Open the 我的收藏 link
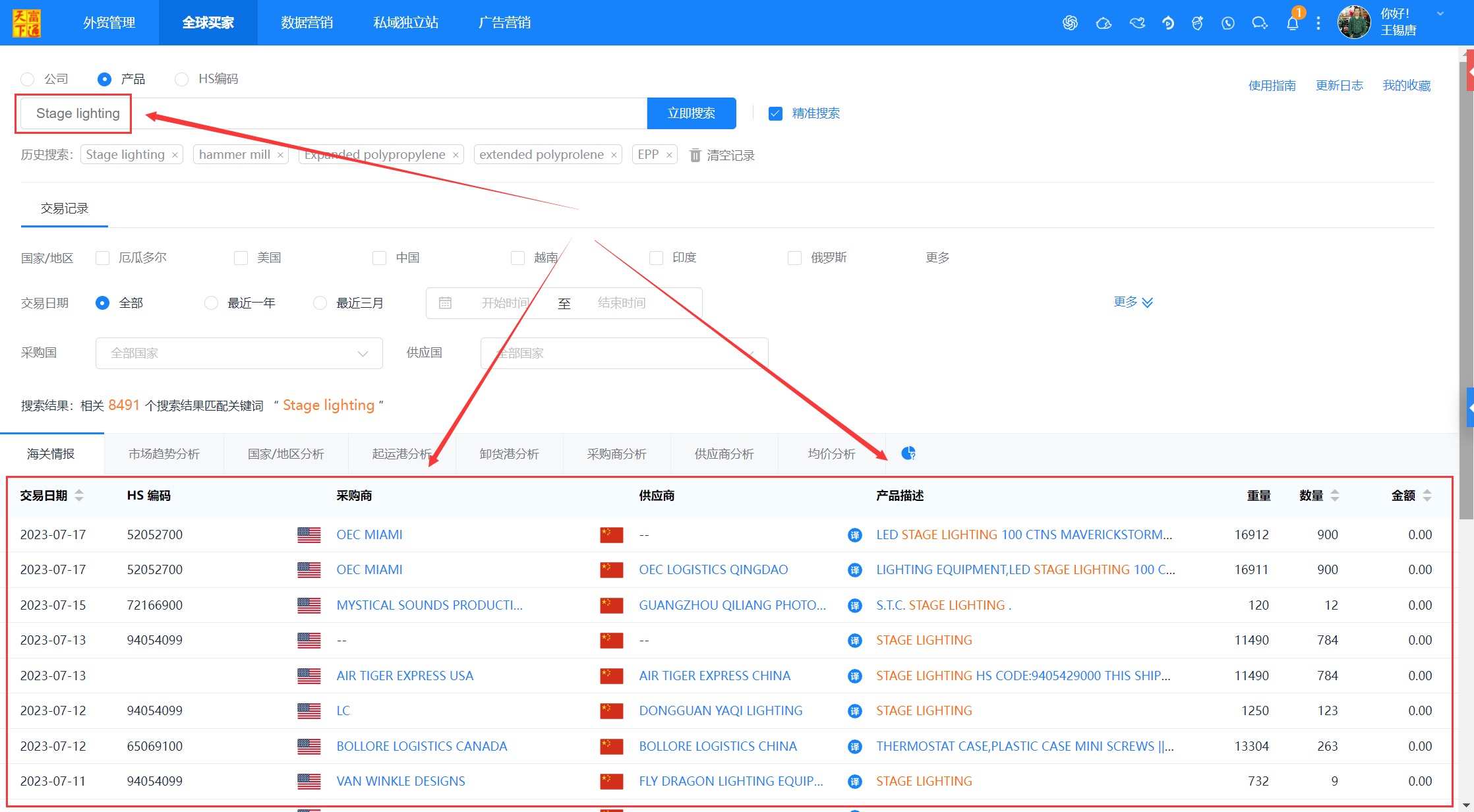 (x=1407, y=86)
